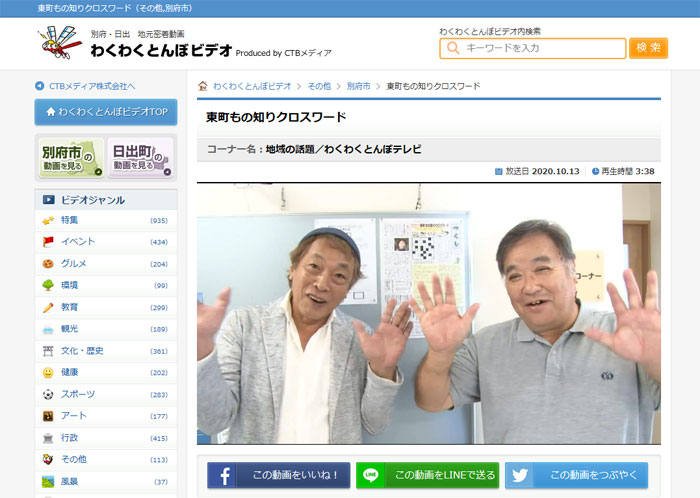Click cookie icon for グルメ genre
700x498 pixels.
coord(48,264)
